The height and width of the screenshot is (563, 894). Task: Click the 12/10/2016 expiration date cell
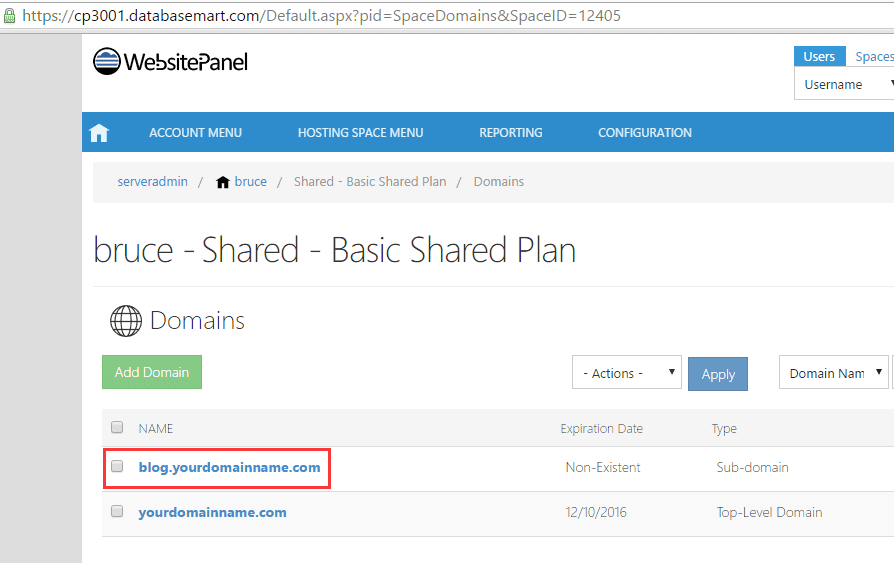(x=596, y=512)
